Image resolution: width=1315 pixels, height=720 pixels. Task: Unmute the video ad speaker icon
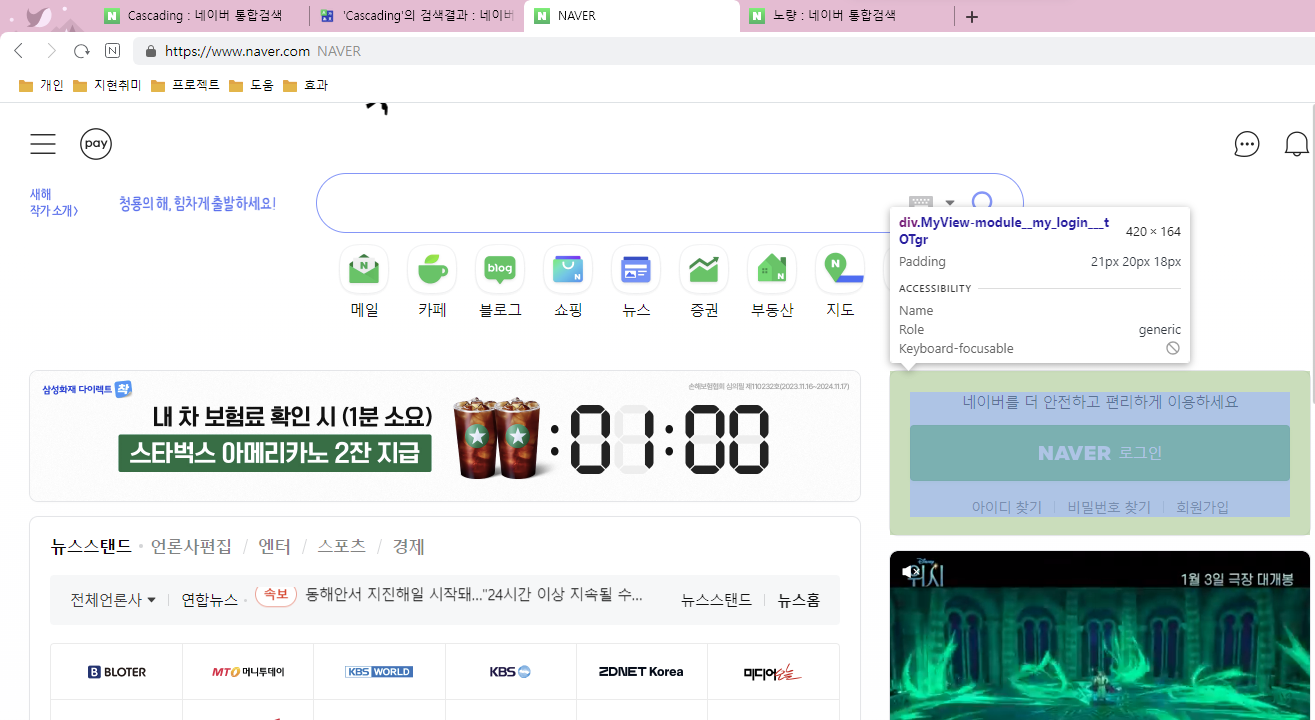point(911,572)
